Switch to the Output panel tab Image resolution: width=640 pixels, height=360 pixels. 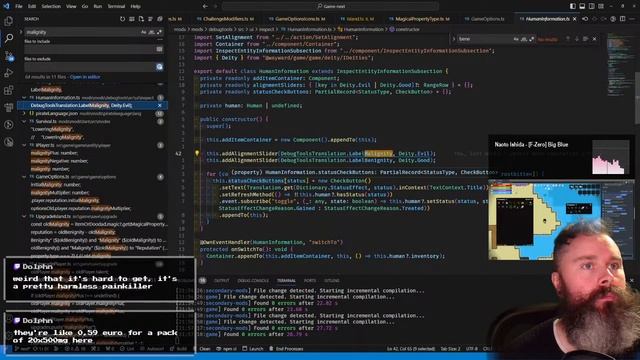pyautogui.click(x=222, y=280)
